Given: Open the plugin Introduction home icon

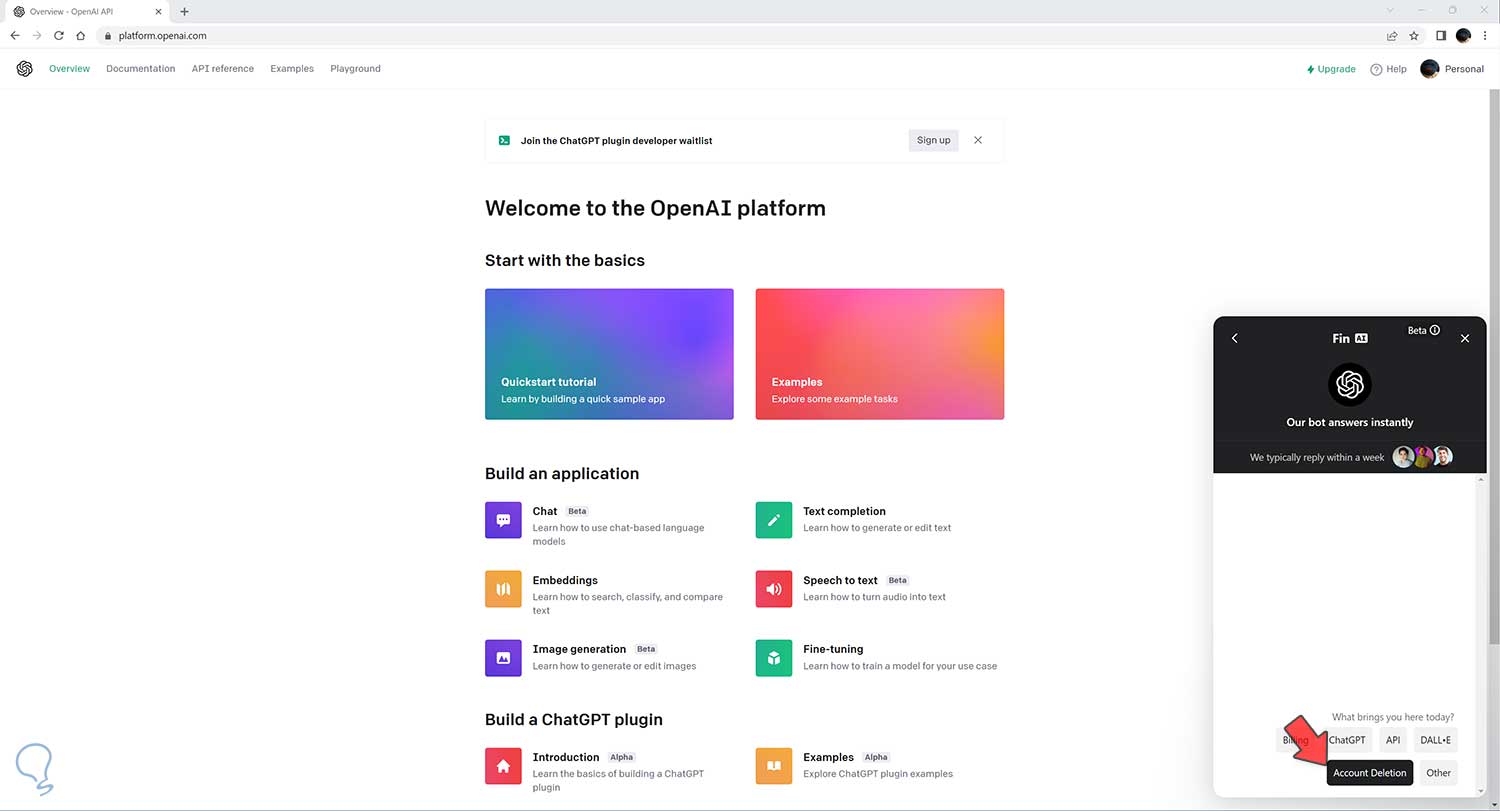Looking at the screenshot, I should pyautogui.click(x=503, y=766).
